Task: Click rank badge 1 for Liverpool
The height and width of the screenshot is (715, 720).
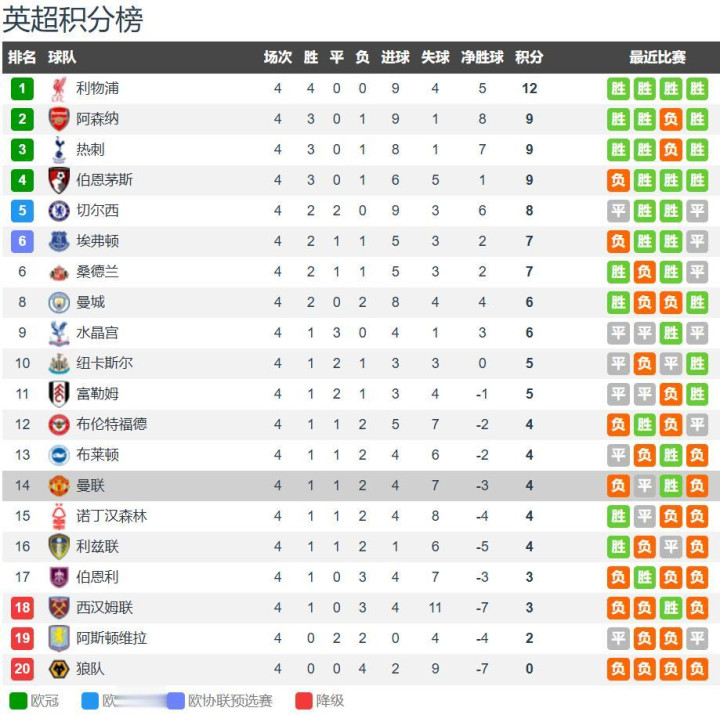Action: (22, 89)
